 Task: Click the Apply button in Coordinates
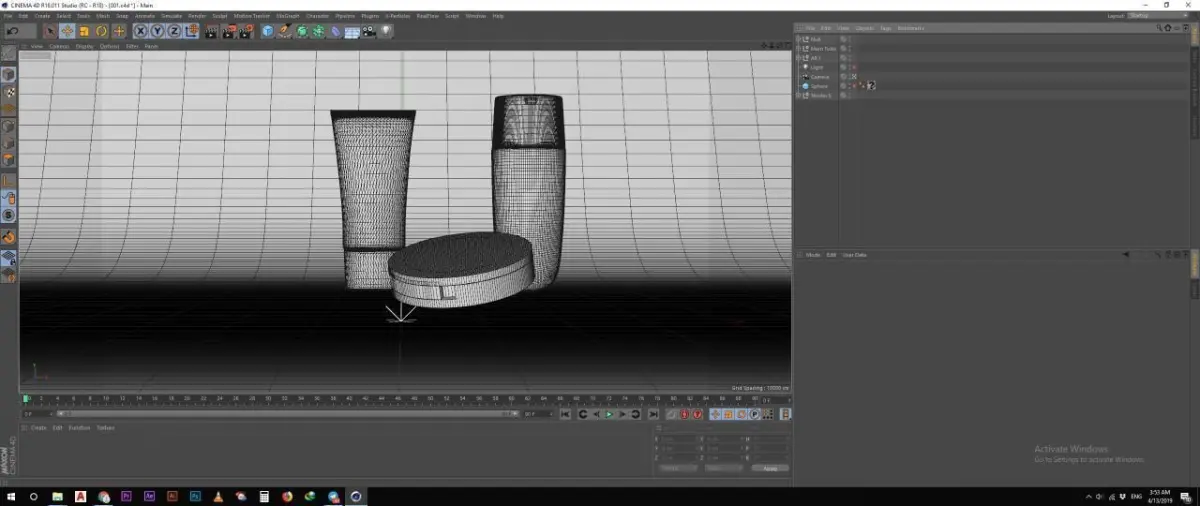pyautogui.click(x=770, y=468)
